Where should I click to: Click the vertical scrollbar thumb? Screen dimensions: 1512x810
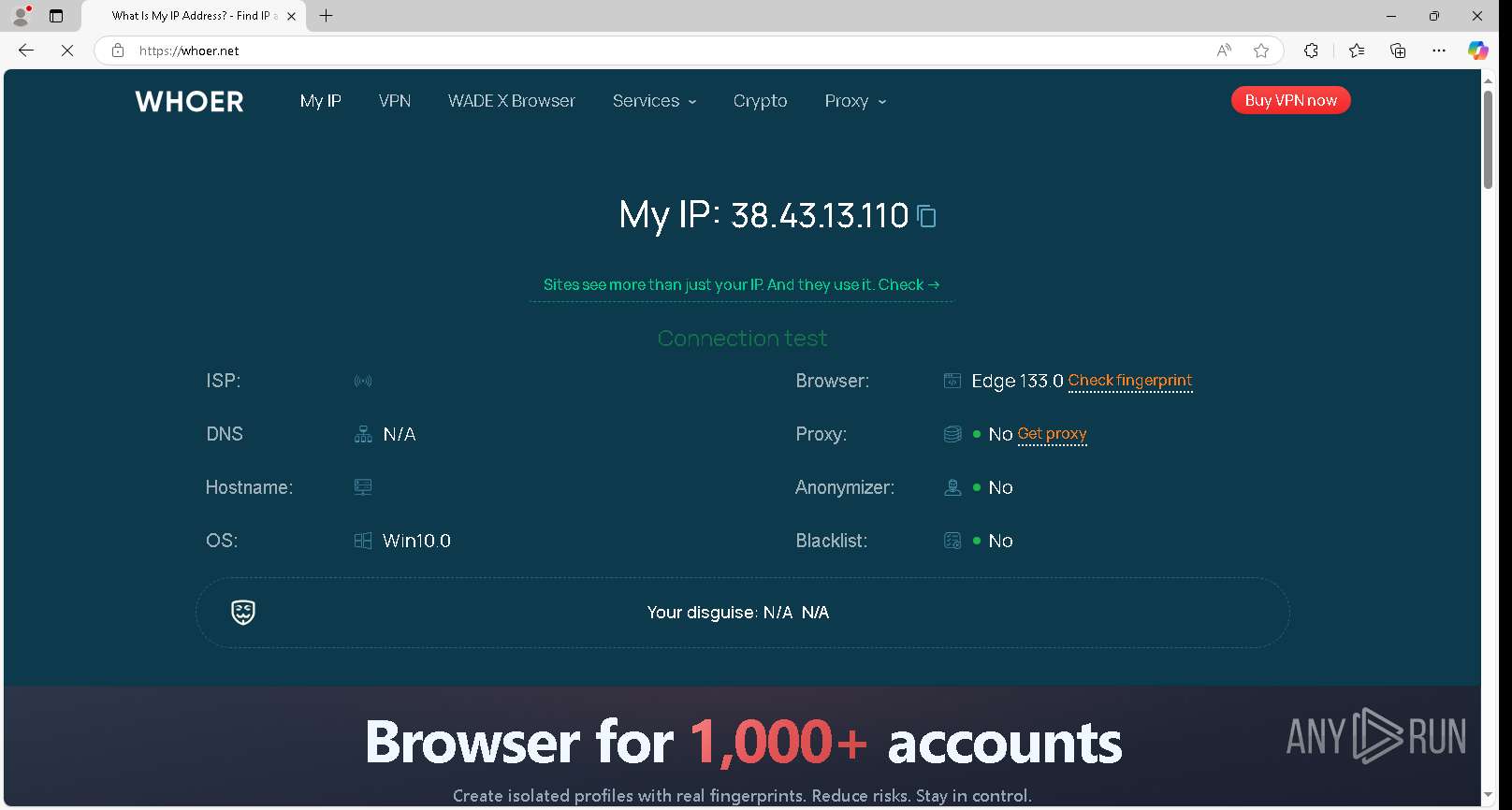[1488, 140]
